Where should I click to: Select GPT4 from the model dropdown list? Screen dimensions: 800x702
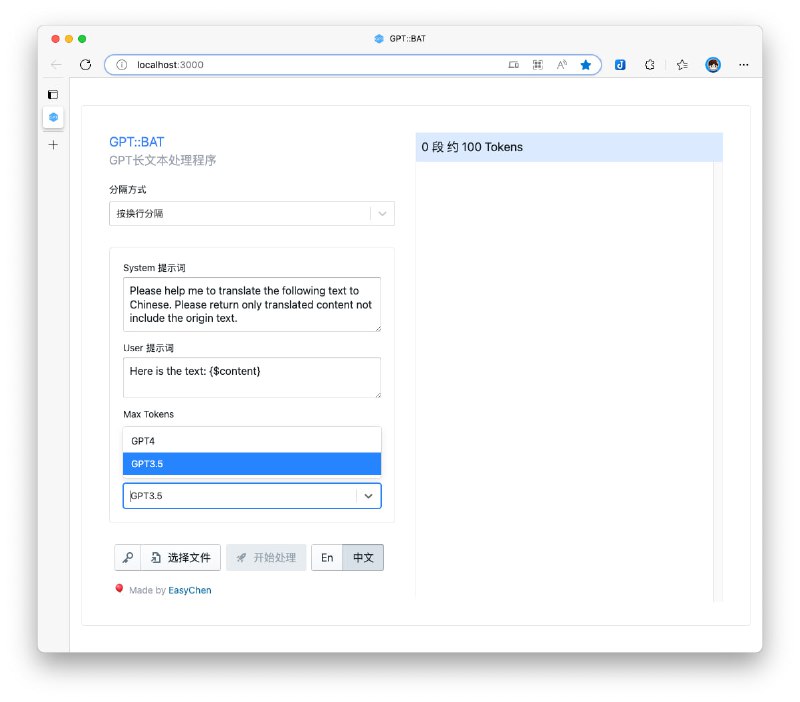[x=252, y=440]
